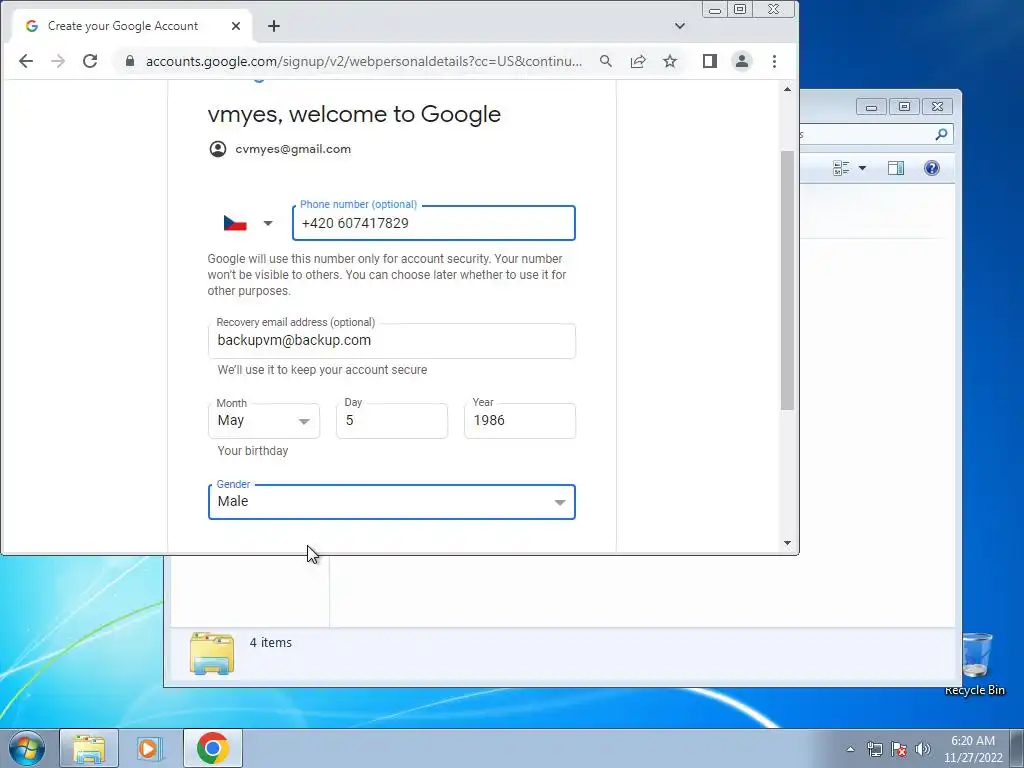Click the Chrome page scrollbar down arrow
Image resolution: width=1024 pixels, height=768 pixels.
[x=788, y=543]
